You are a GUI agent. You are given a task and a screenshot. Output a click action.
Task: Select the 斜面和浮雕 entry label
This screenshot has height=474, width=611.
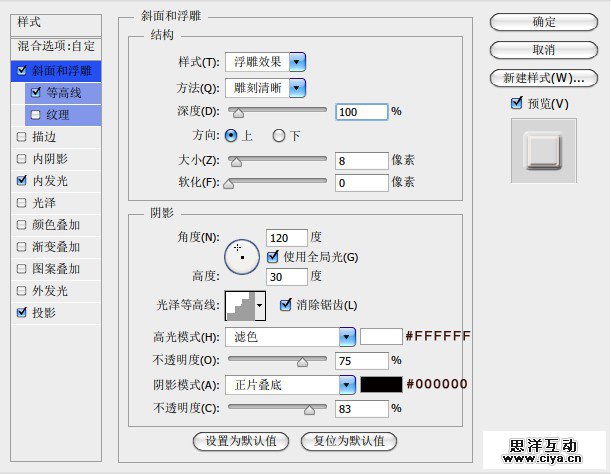coord(62,71)
